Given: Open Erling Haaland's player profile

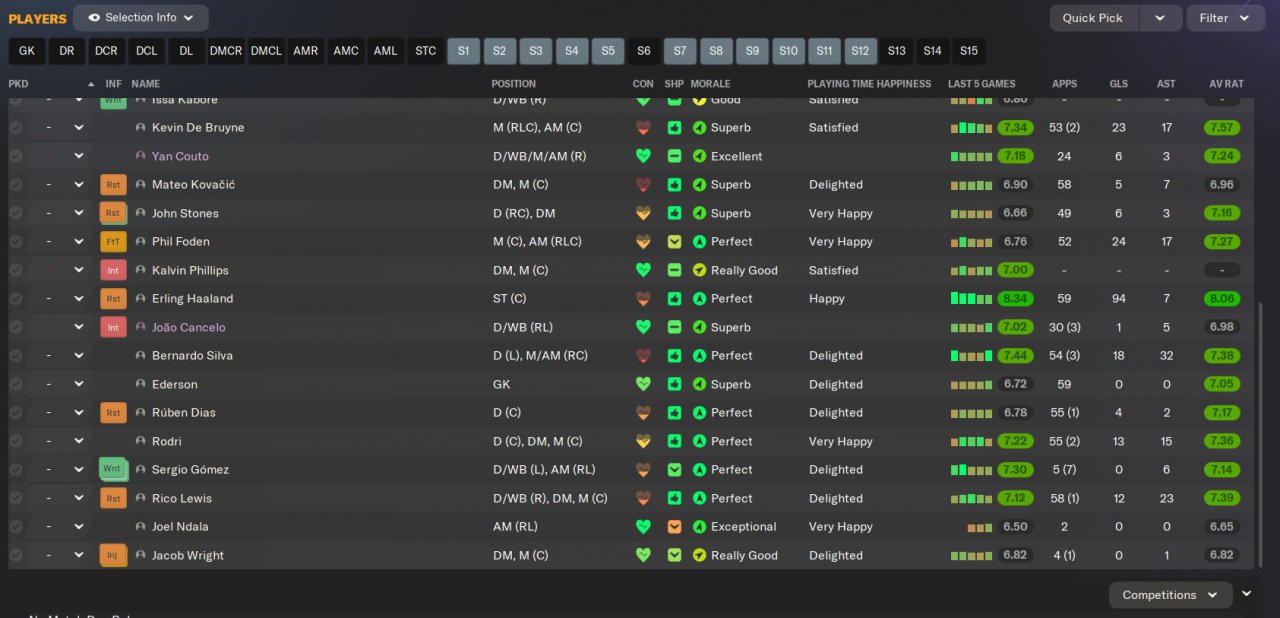Looking at the screenshot, I should pyautogui.click(x=192, y=298).
